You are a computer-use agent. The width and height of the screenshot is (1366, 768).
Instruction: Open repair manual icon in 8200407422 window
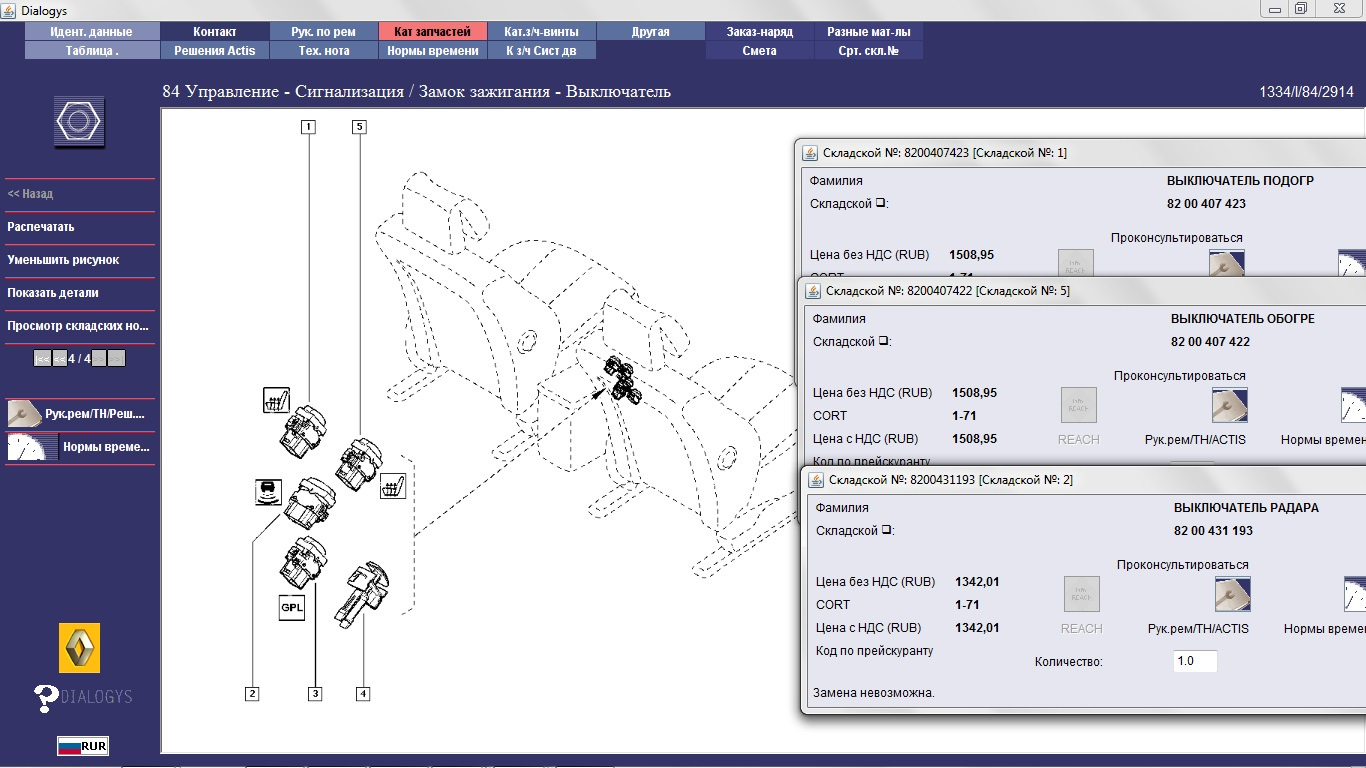coord(1229,405)
